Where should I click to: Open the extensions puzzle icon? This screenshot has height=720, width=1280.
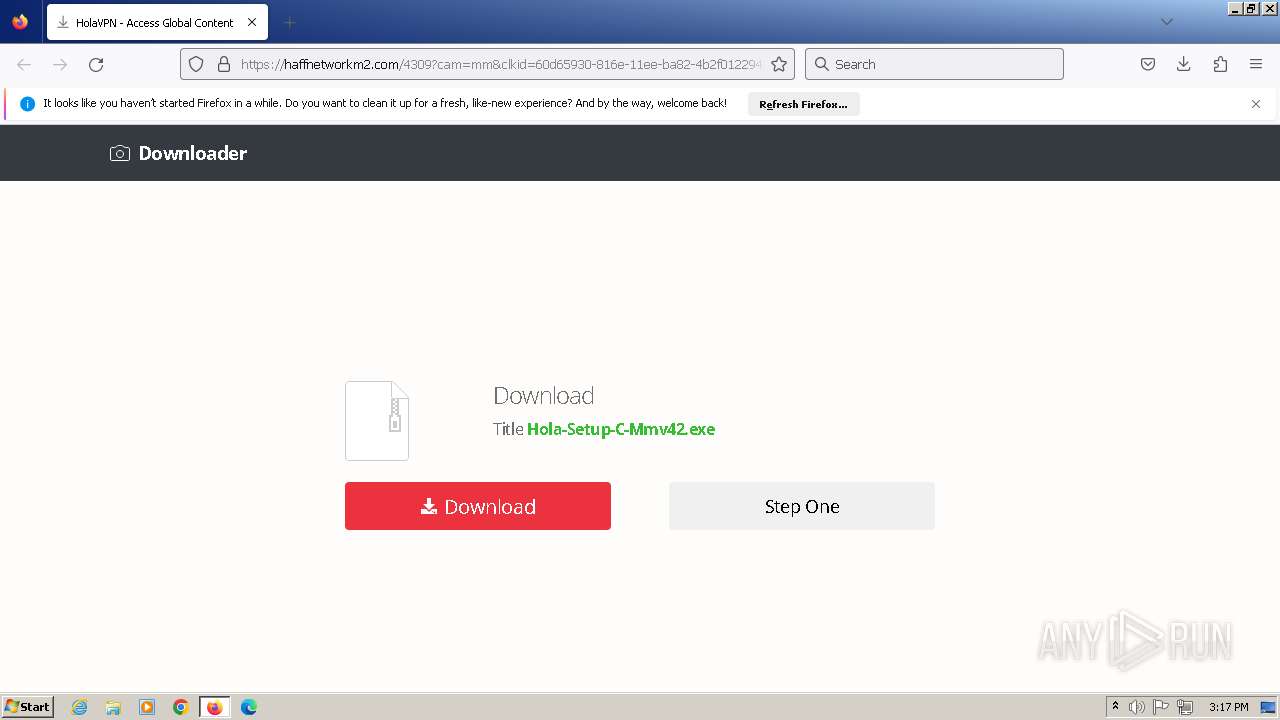pos(1220,64)
